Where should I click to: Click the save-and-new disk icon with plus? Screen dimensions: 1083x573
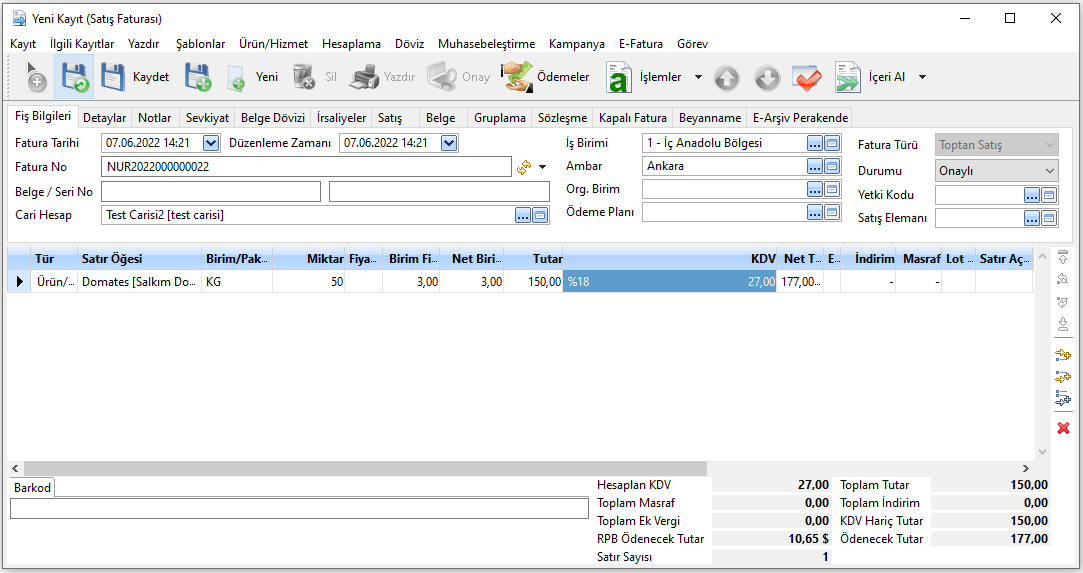[198, 77]
